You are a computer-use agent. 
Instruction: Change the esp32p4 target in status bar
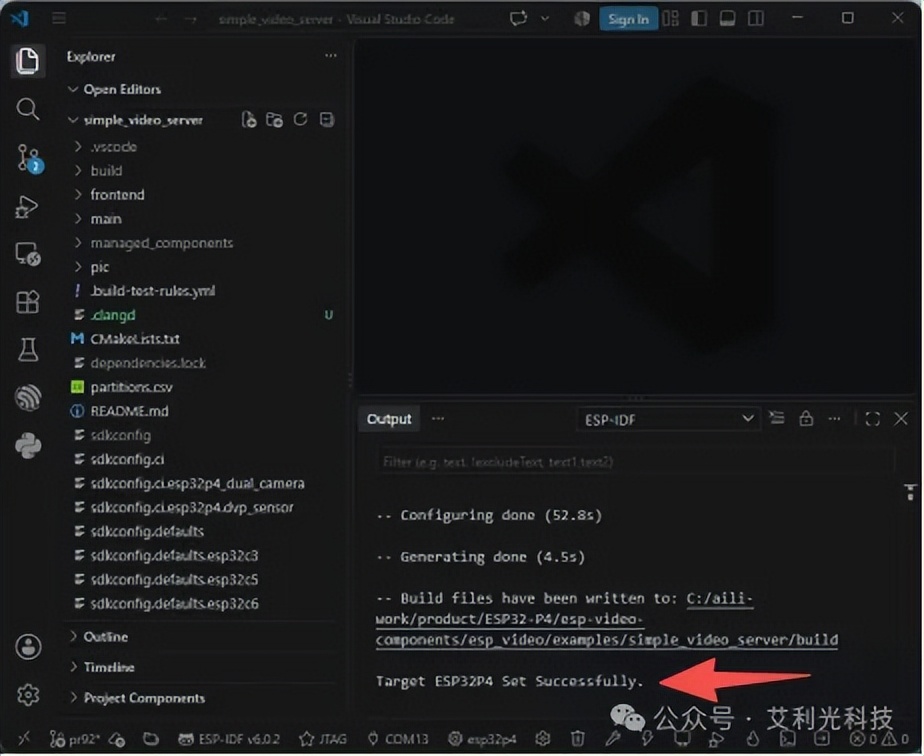pyautogui.click(x=483, y=739)
